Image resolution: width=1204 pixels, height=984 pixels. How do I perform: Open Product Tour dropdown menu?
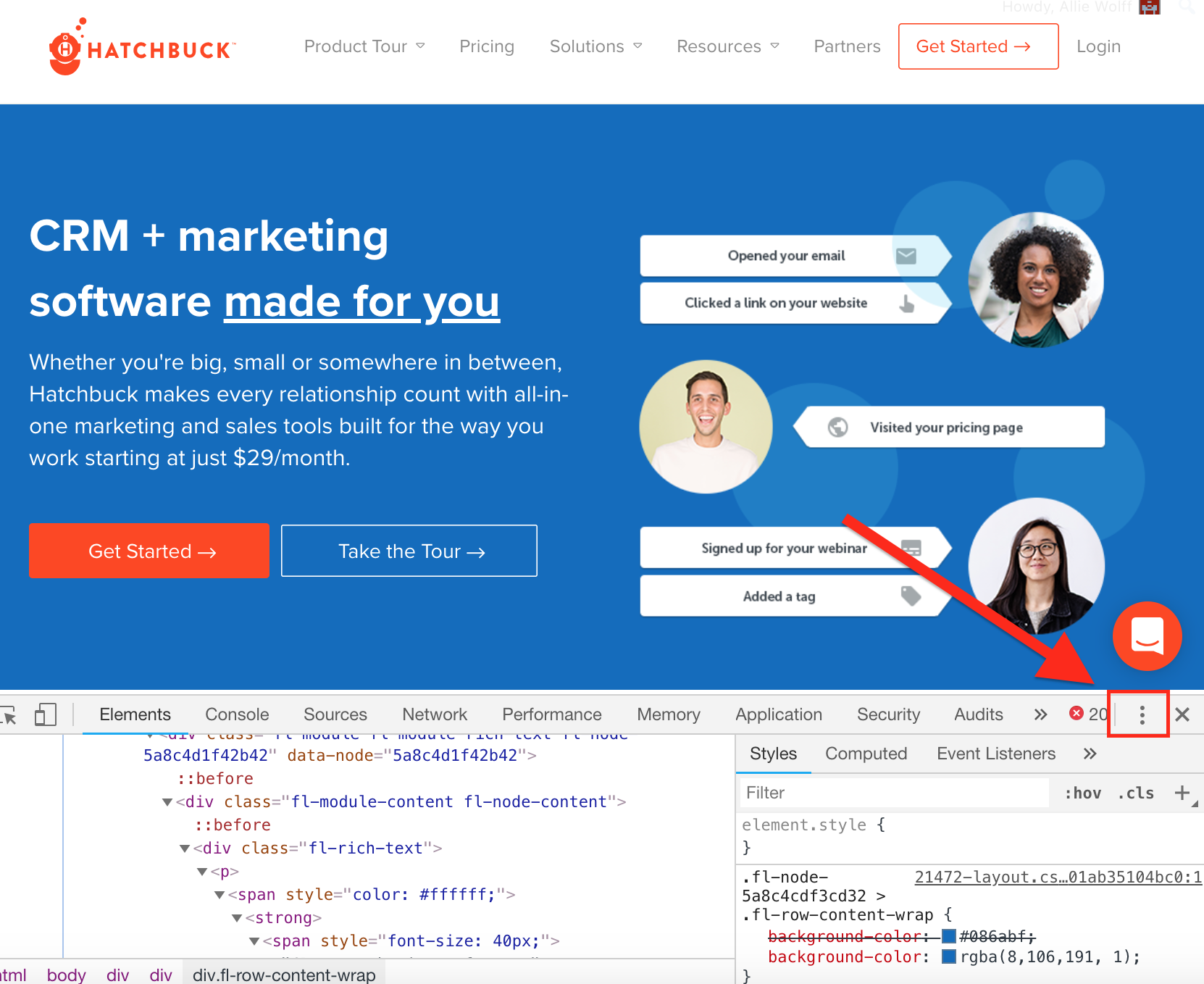364,46
